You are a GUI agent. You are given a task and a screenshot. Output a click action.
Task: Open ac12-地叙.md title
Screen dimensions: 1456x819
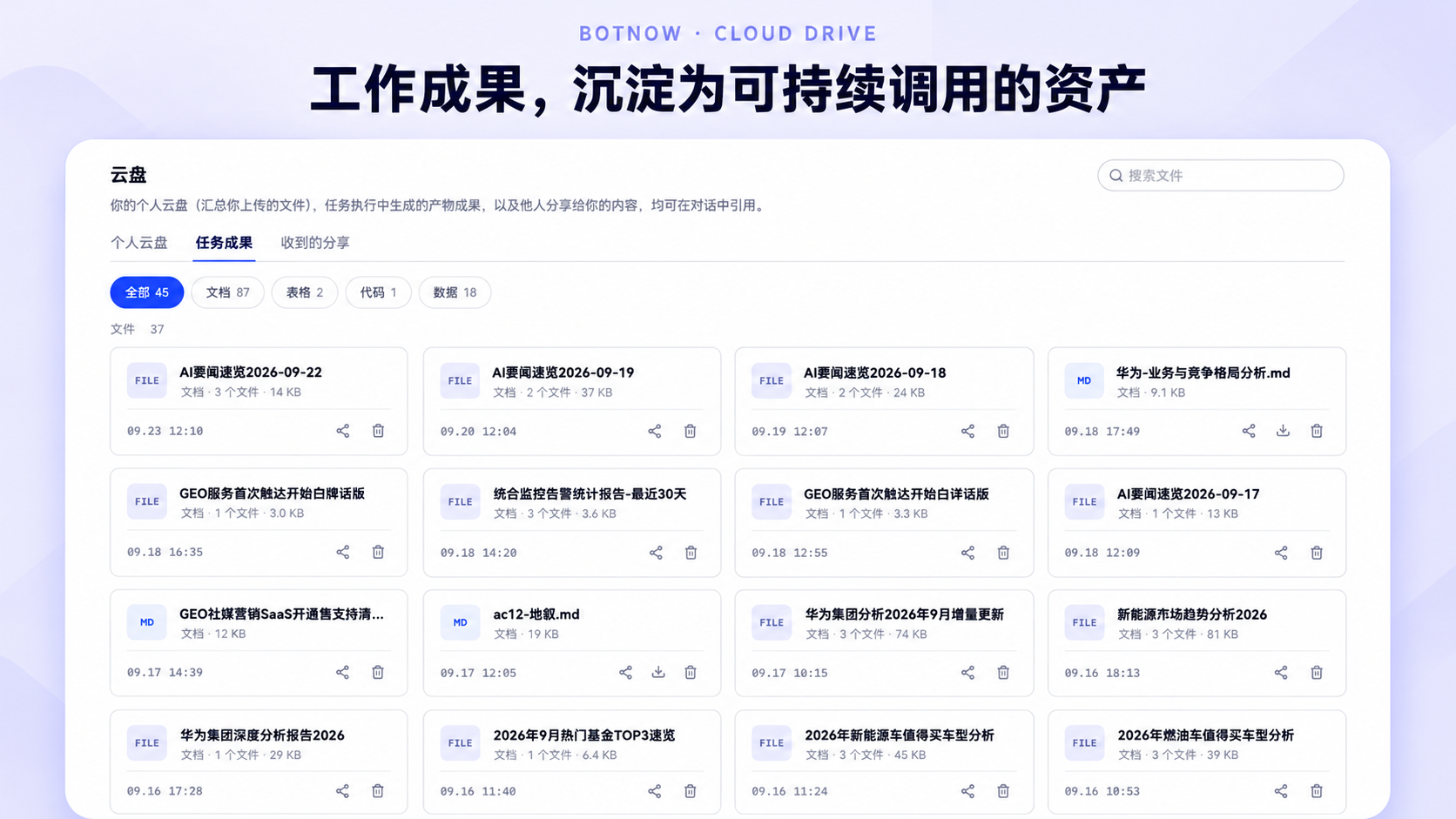point(536,614)
